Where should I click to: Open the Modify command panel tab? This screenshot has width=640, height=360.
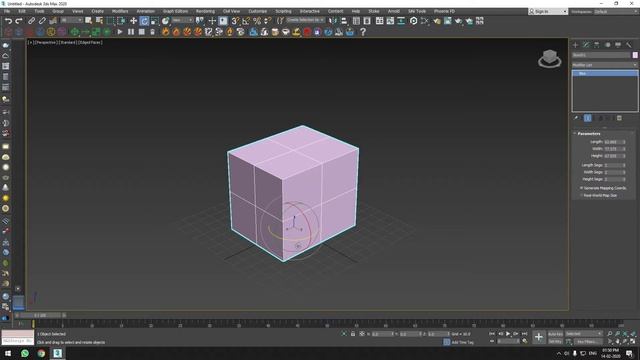(x=586, y=45)
